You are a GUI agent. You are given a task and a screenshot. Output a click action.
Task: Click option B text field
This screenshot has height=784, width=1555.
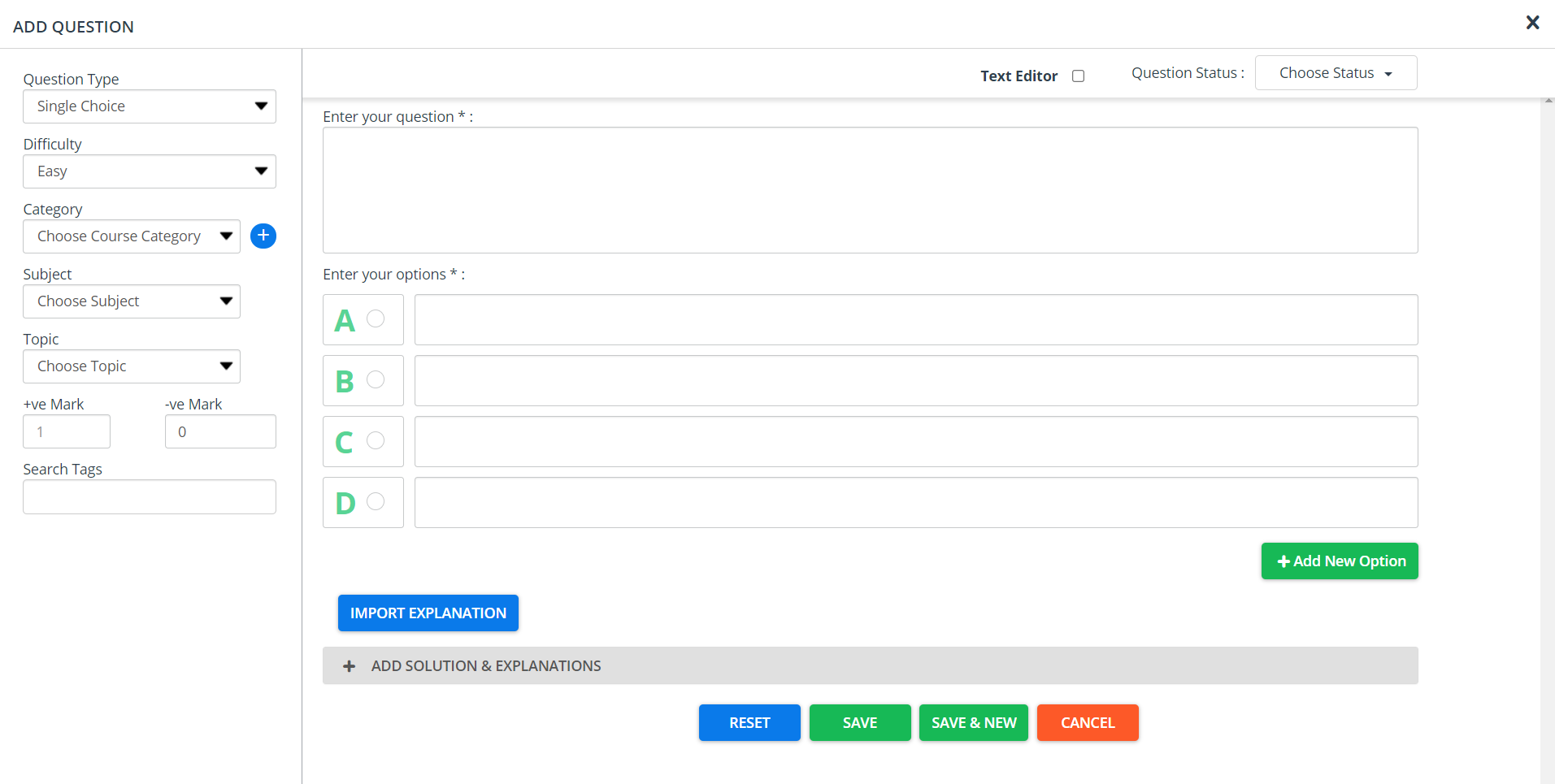pos(916,380)
